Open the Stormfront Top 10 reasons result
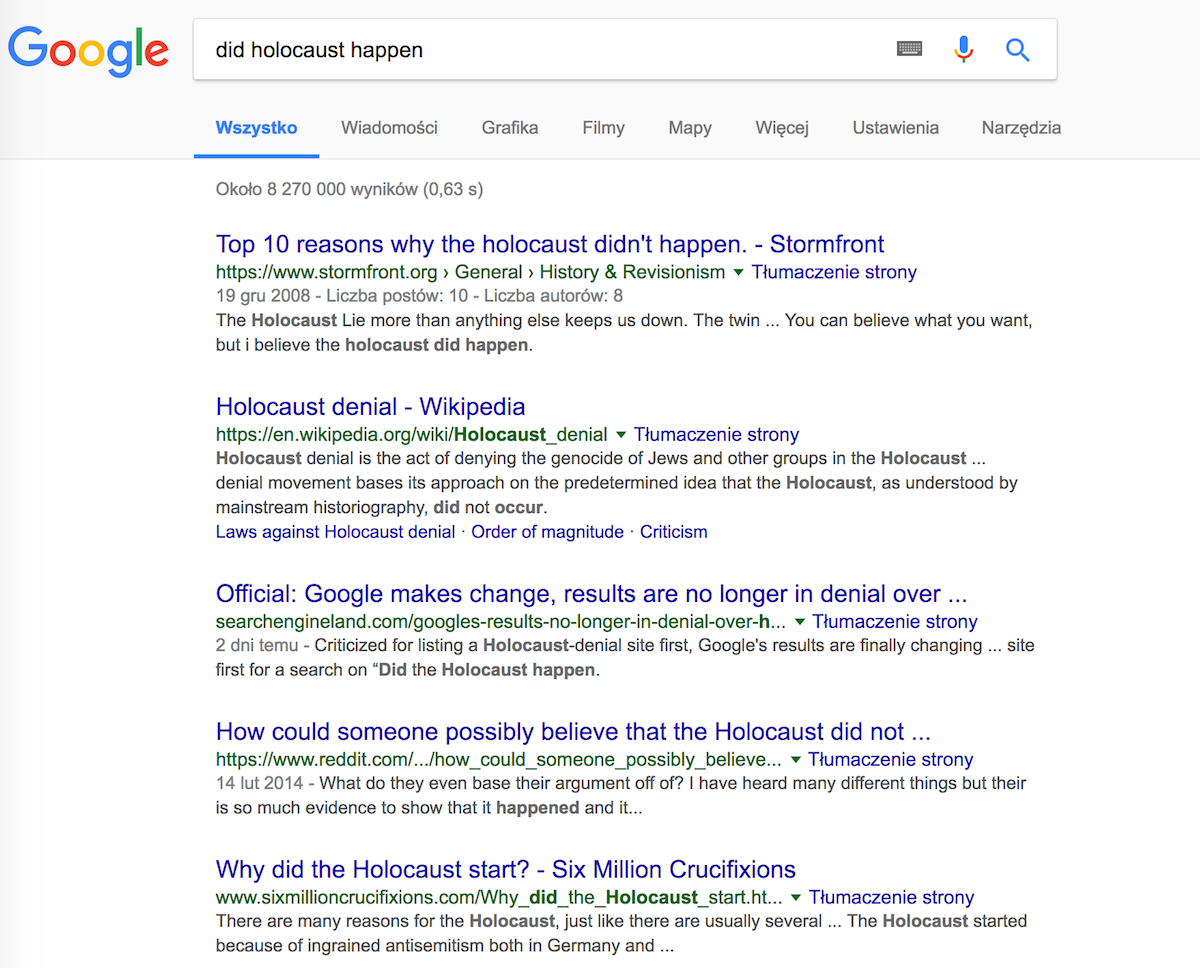1200x968 pixels. (550, 244)
